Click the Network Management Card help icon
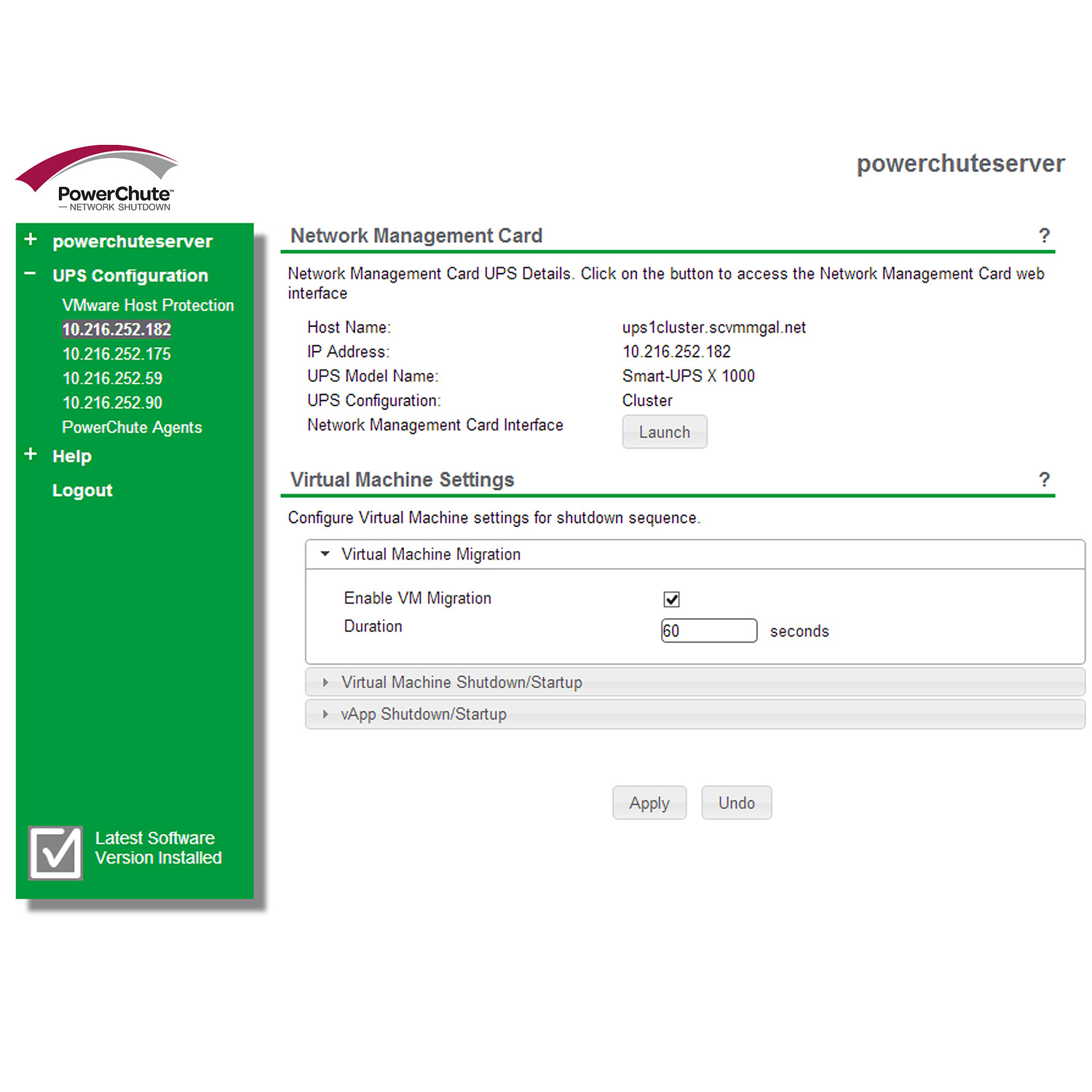 [x=1045, y=236]
